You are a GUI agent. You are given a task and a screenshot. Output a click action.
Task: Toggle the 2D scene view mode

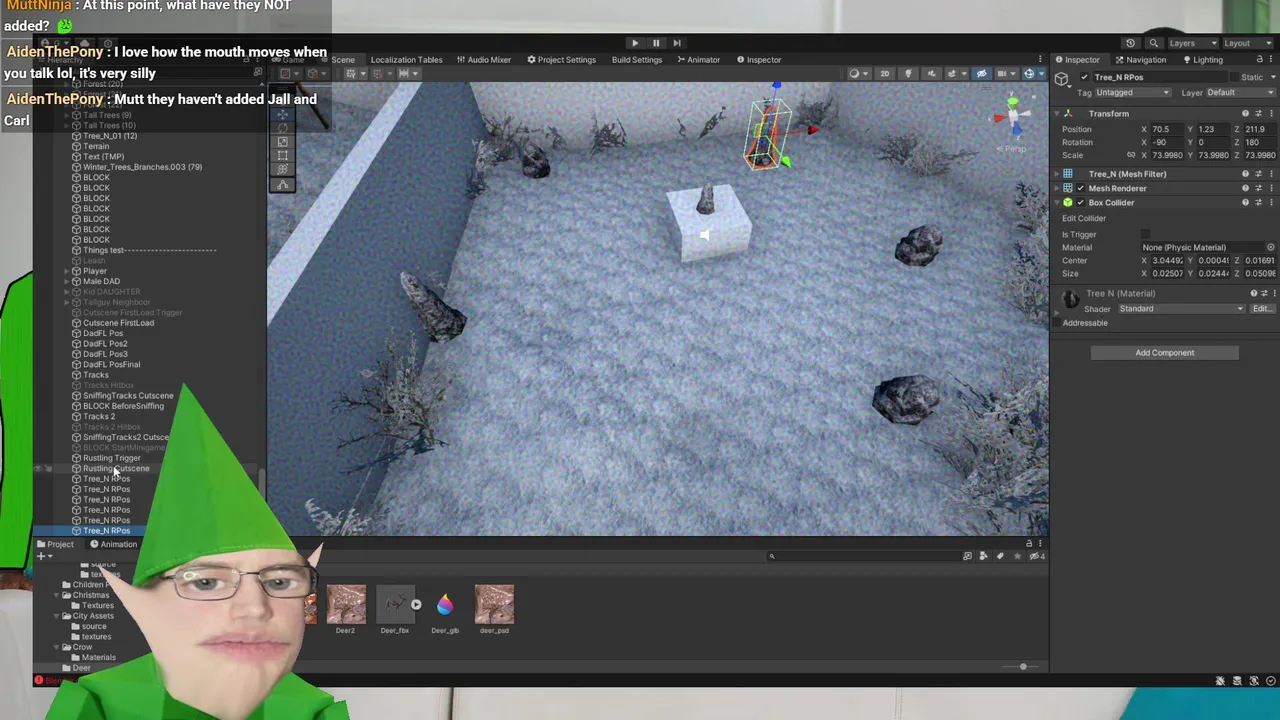(x=884, y=73)
